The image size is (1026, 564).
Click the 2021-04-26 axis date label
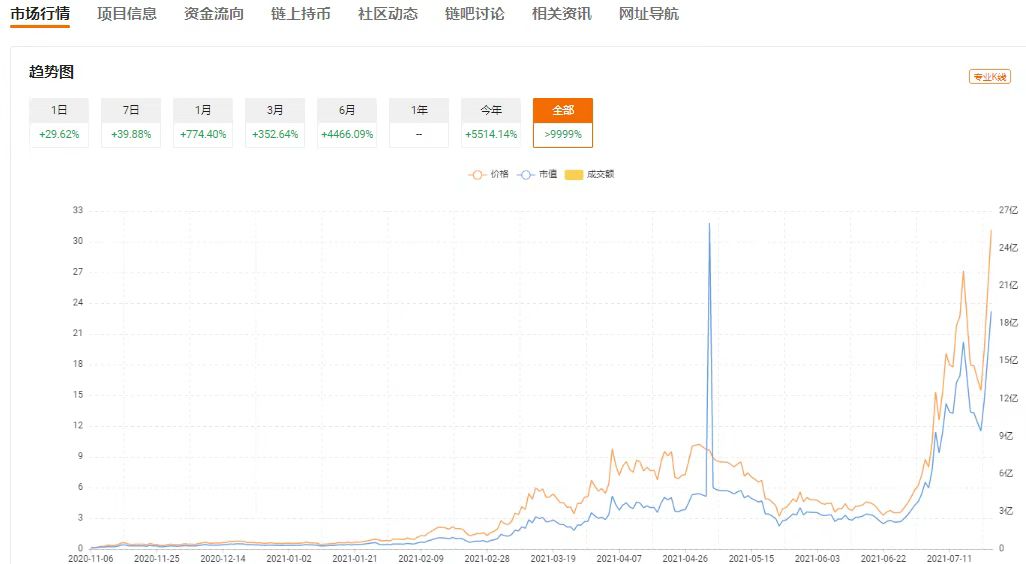[x=685, y=559]
